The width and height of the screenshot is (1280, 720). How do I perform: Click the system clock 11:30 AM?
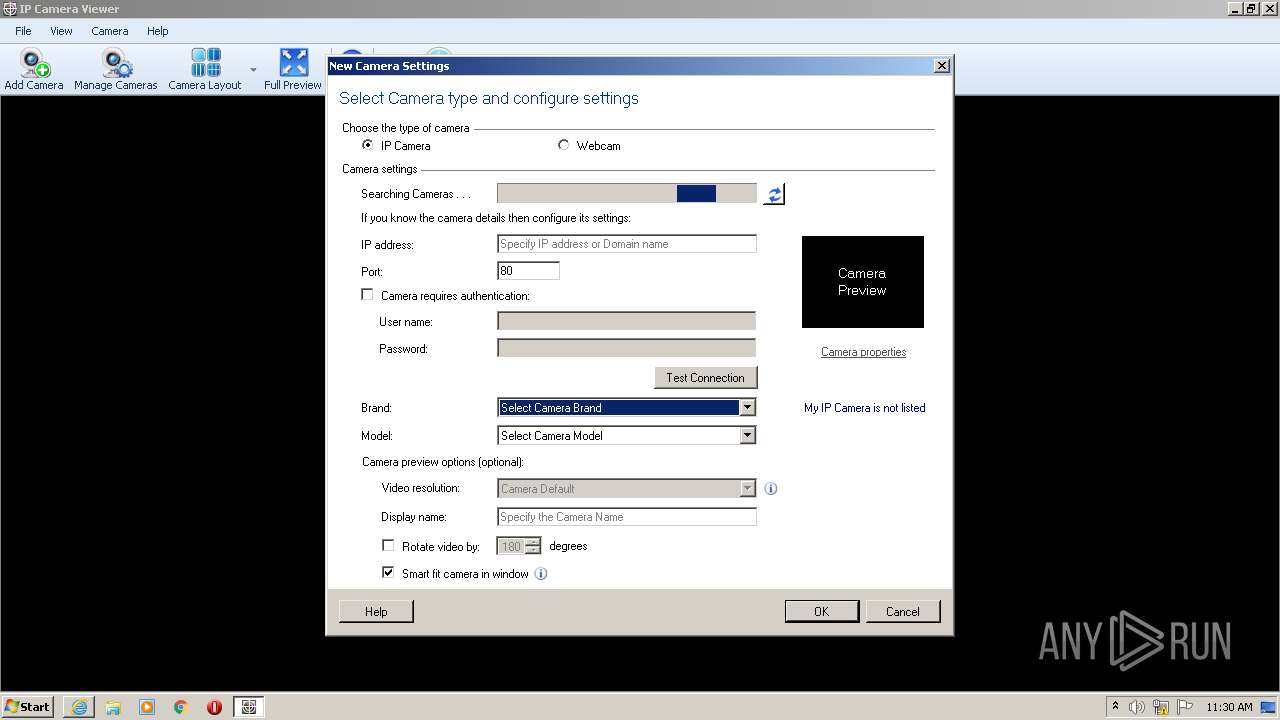point(1229,707)
